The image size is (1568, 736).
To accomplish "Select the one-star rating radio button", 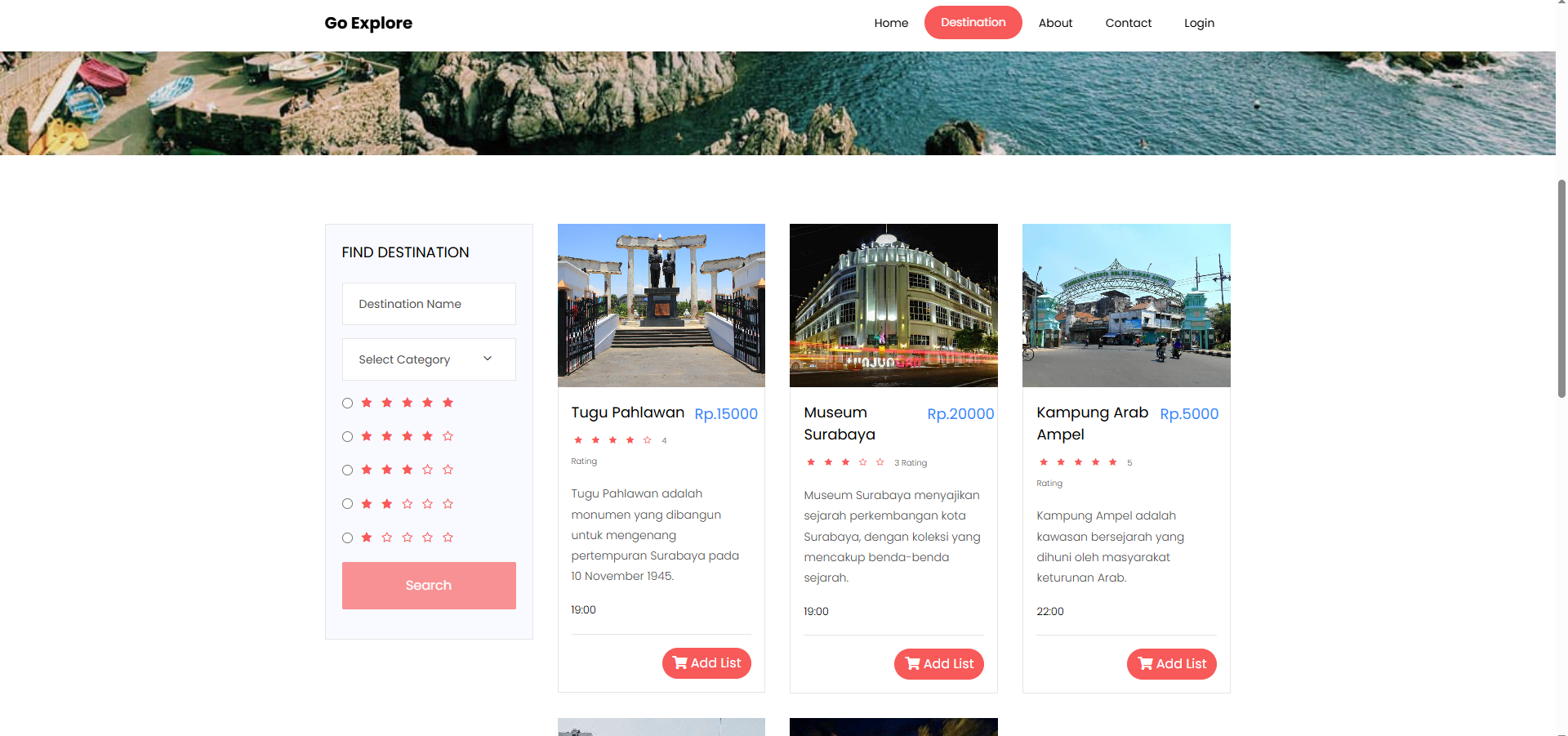I will (x=347, y=538).
